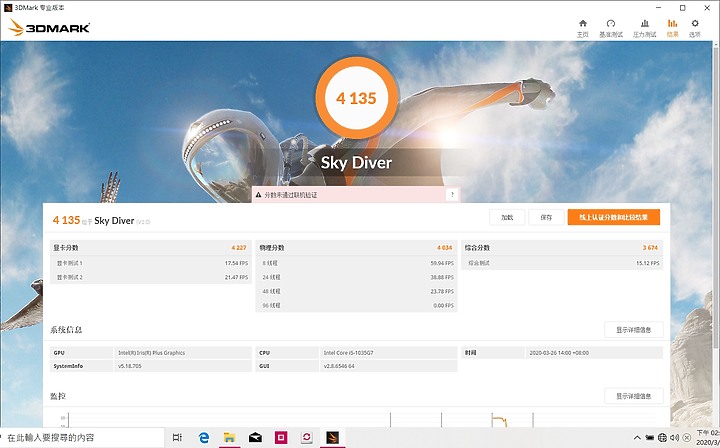This screenshot has height=448, width=720.
Task: Click the time value 2020-03-26 14:00 +08:00
Action: coord(559,353)
